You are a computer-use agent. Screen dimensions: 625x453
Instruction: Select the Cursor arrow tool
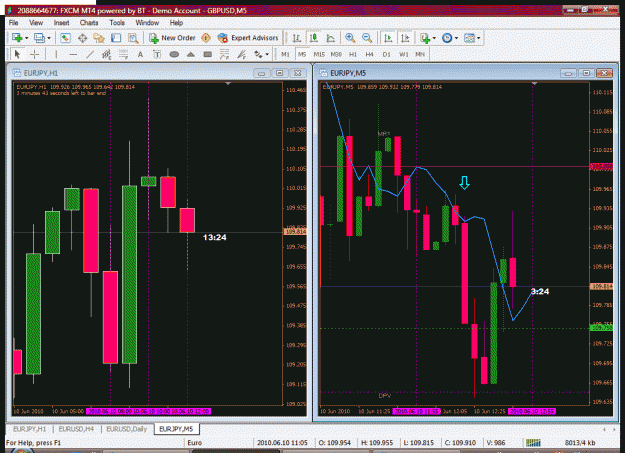tap(17, 54)
